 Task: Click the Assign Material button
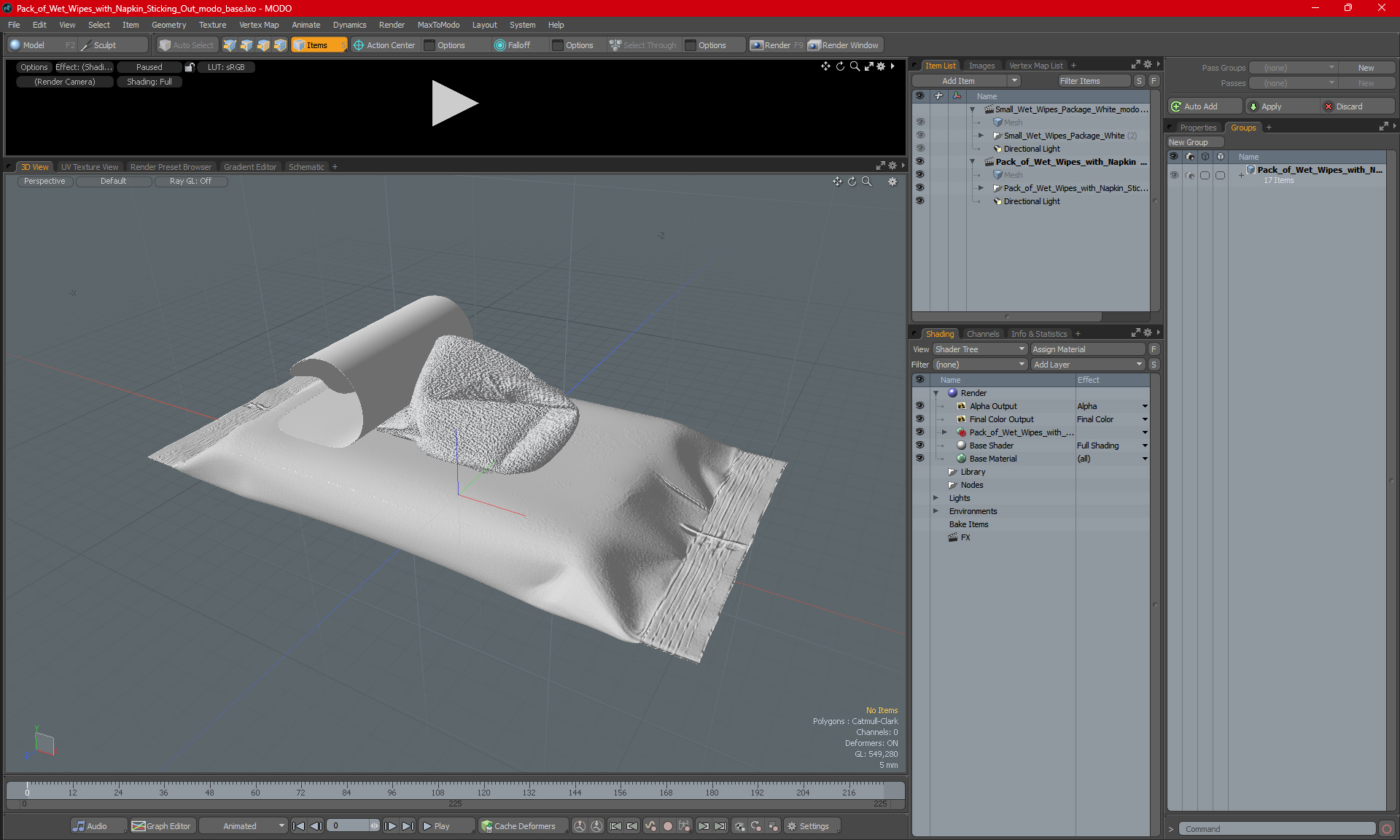point(1087,349)
